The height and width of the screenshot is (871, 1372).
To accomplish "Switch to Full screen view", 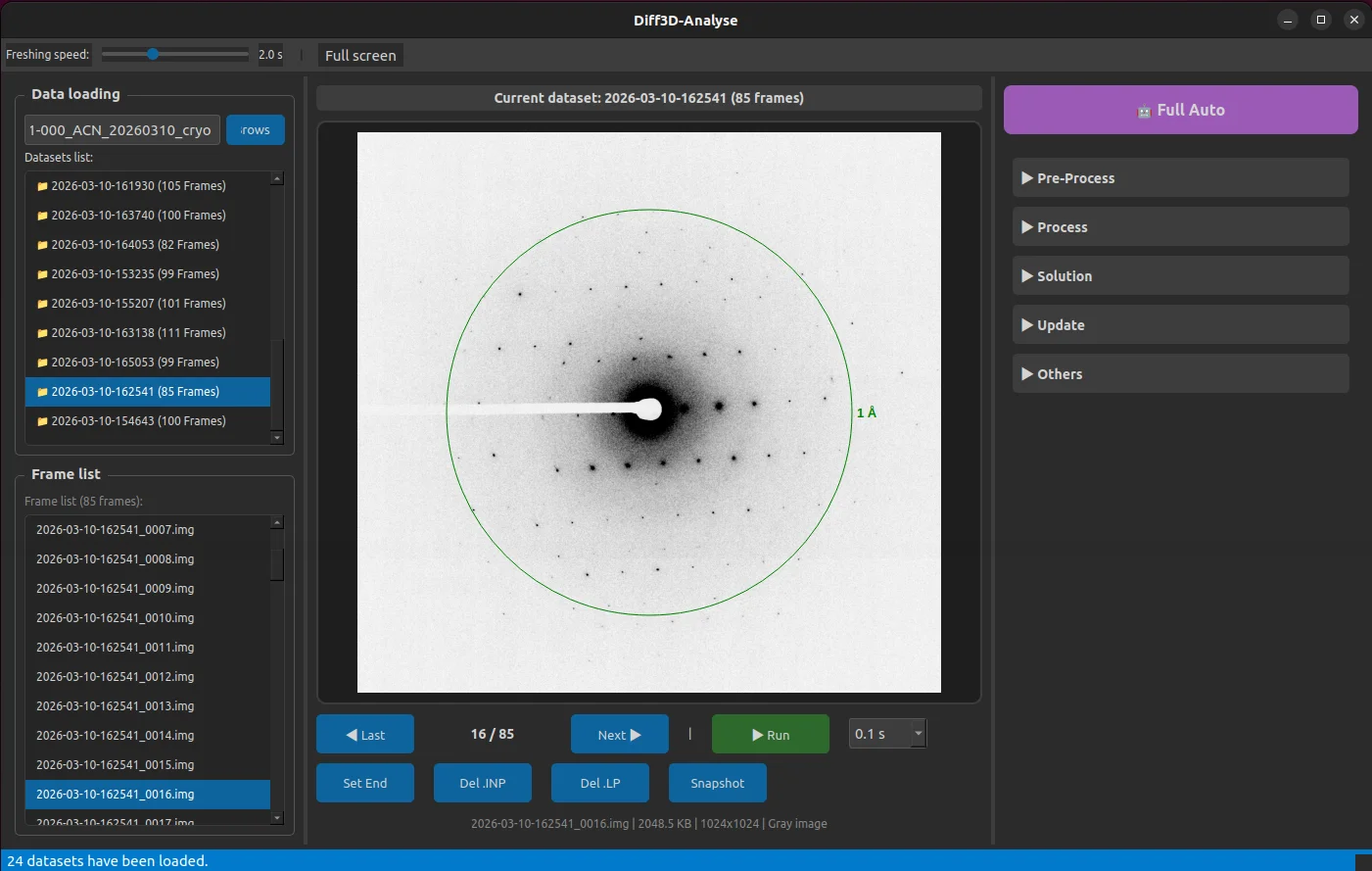I will click(360, 55).
